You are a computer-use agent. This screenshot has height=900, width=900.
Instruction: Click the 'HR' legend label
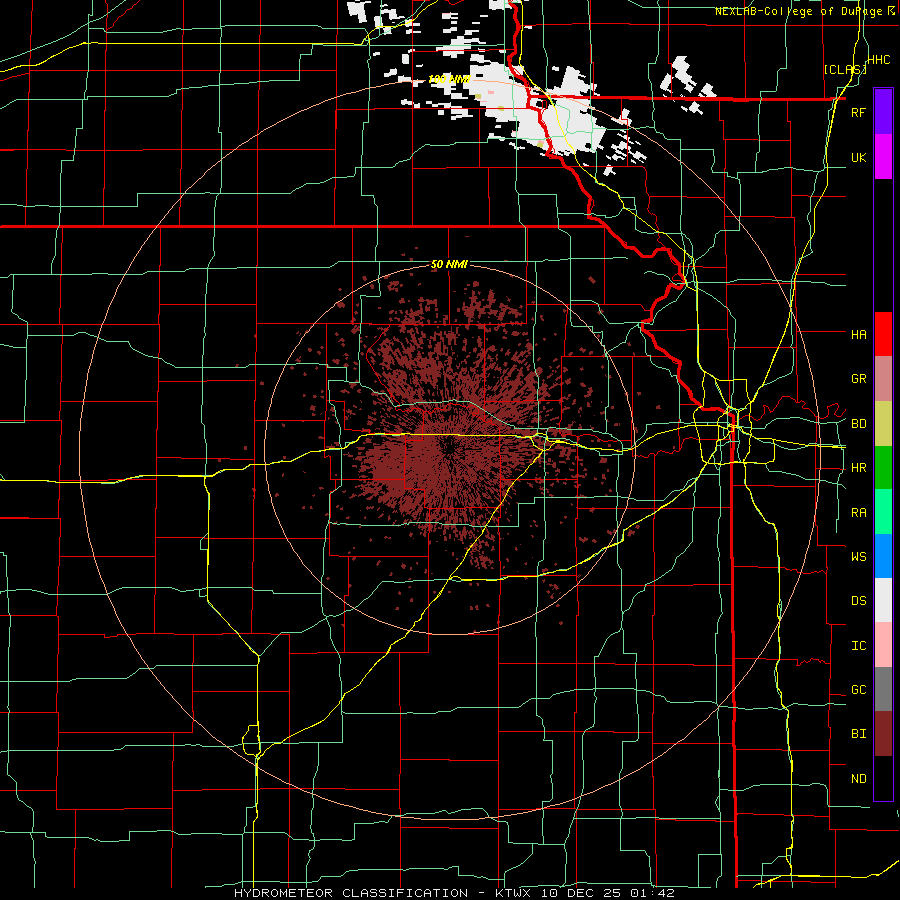coord(858,468)
